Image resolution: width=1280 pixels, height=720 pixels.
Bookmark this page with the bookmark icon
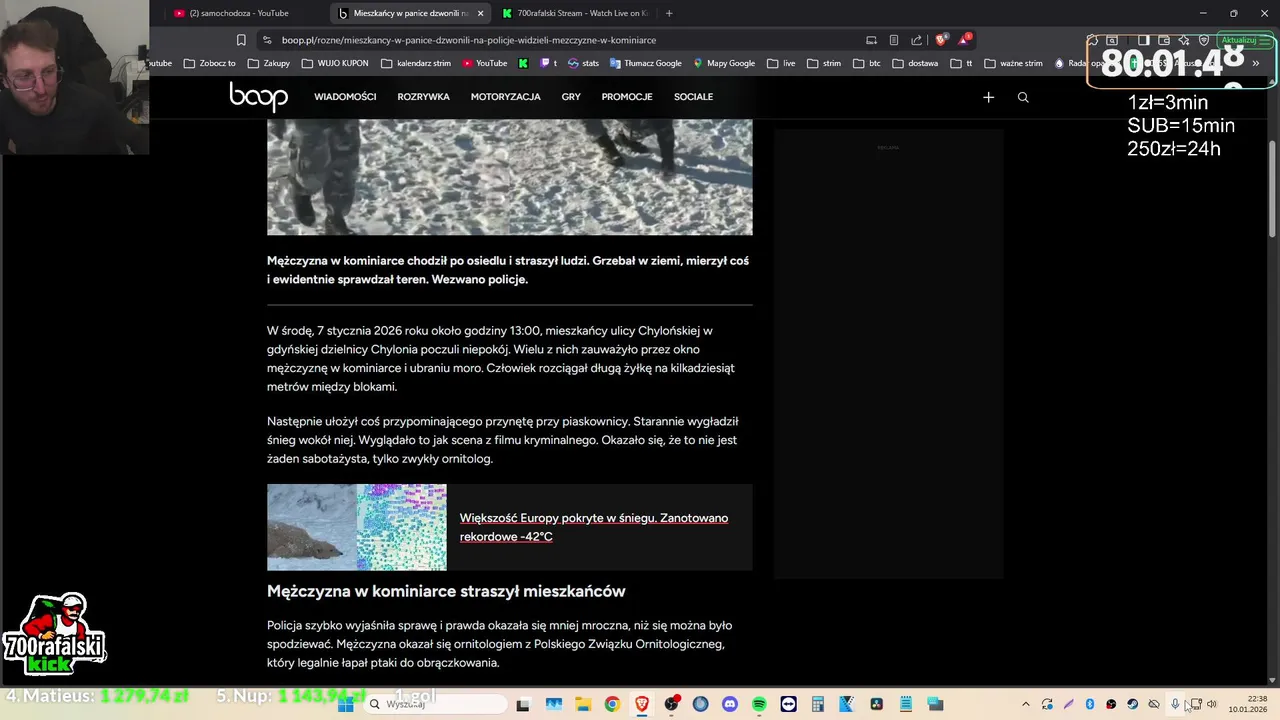coord(241,40)
